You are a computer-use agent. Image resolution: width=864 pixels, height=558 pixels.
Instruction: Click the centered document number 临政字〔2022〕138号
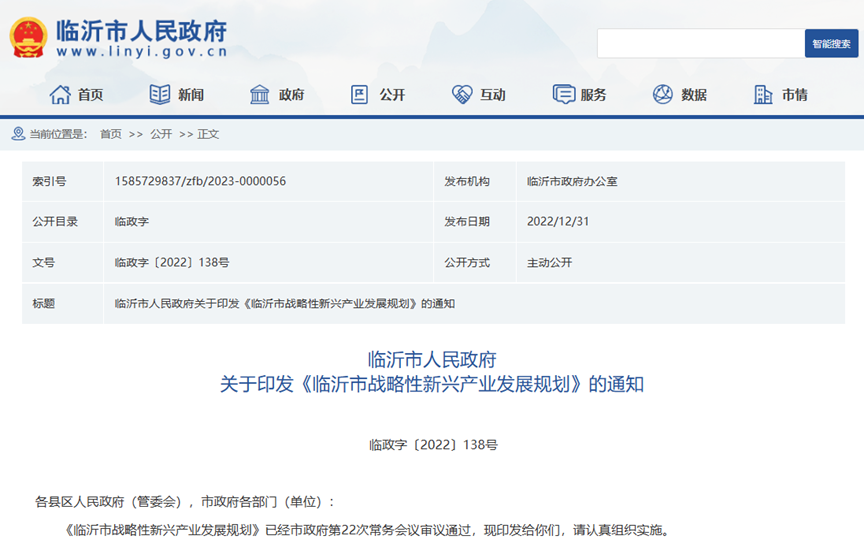tap(433, 445)
